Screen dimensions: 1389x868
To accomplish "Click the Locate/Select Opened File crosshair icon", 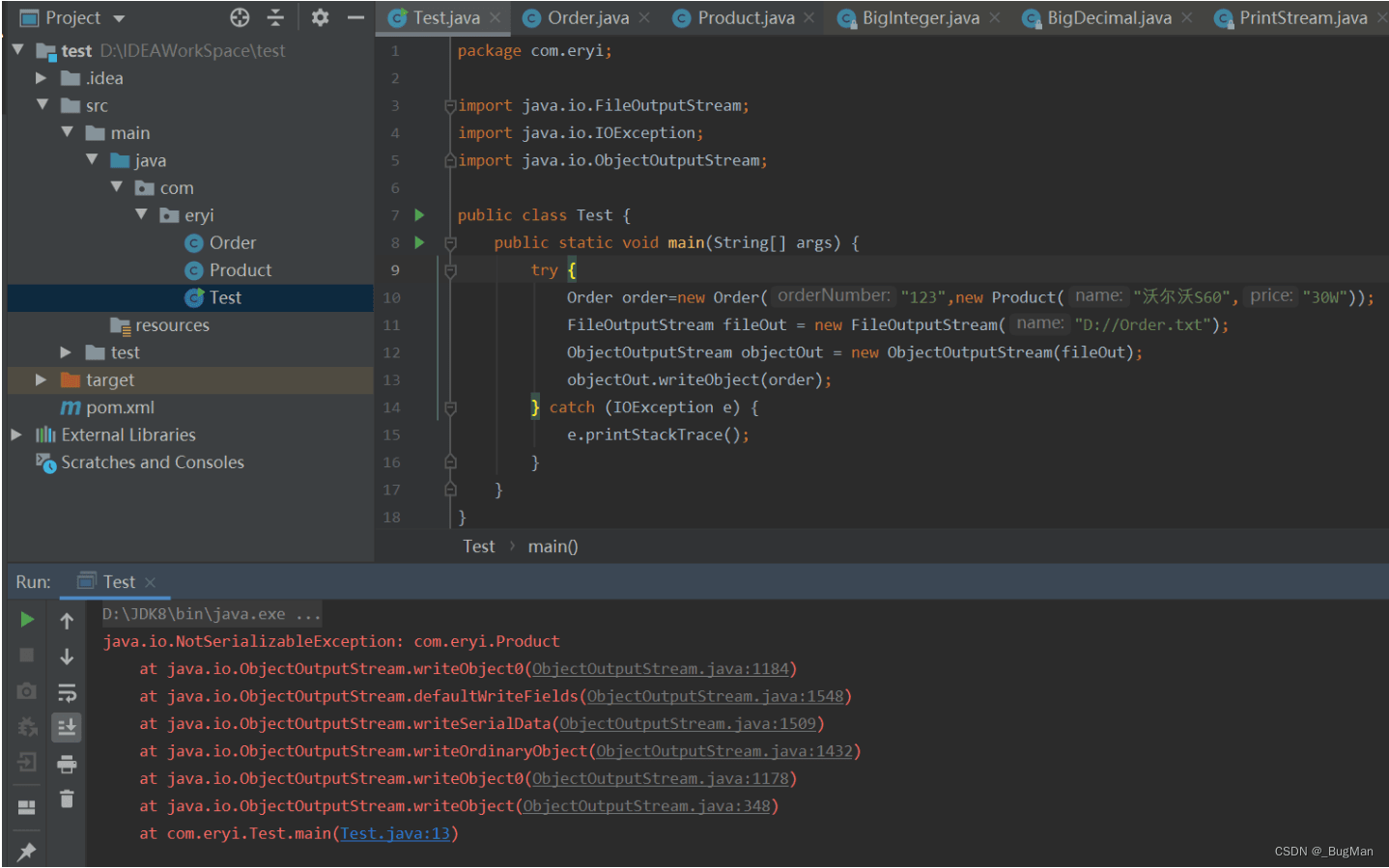I will 240,17.
